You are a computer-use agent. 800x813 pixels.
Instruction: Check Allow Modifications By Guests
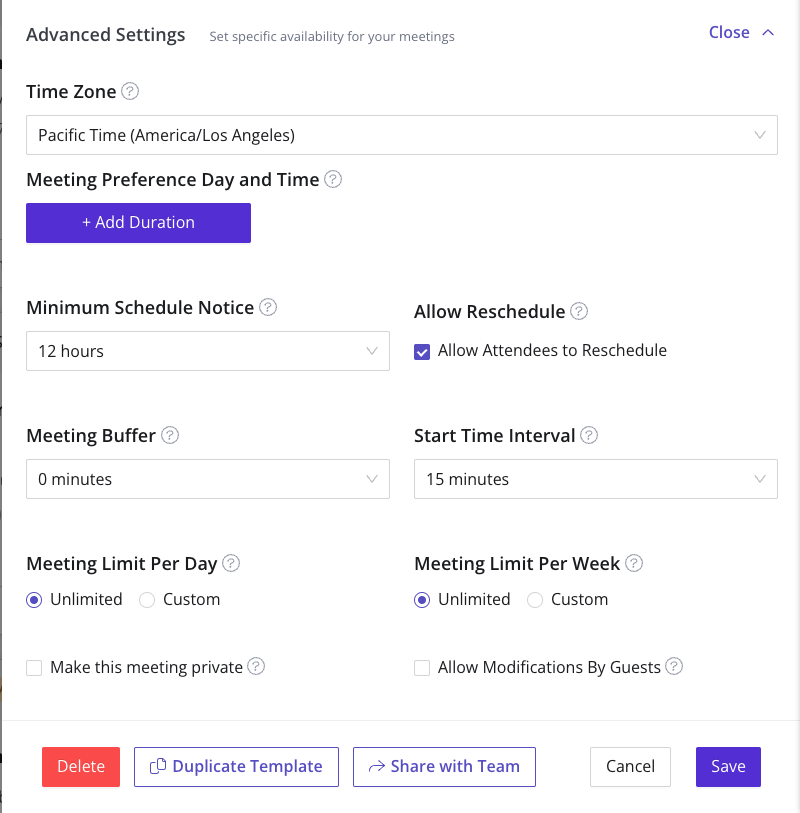click(422, 668)
